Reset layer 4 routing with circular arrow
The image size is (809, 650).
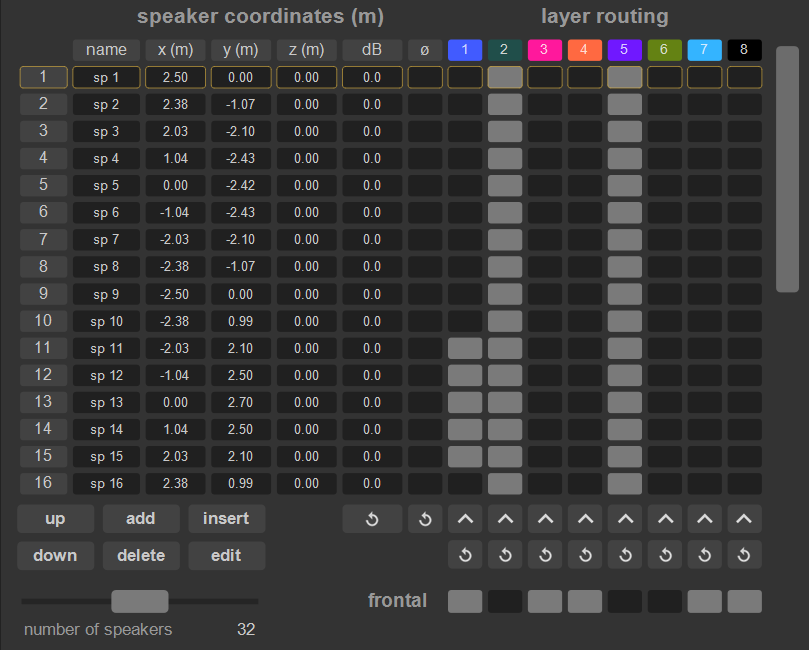585,555
